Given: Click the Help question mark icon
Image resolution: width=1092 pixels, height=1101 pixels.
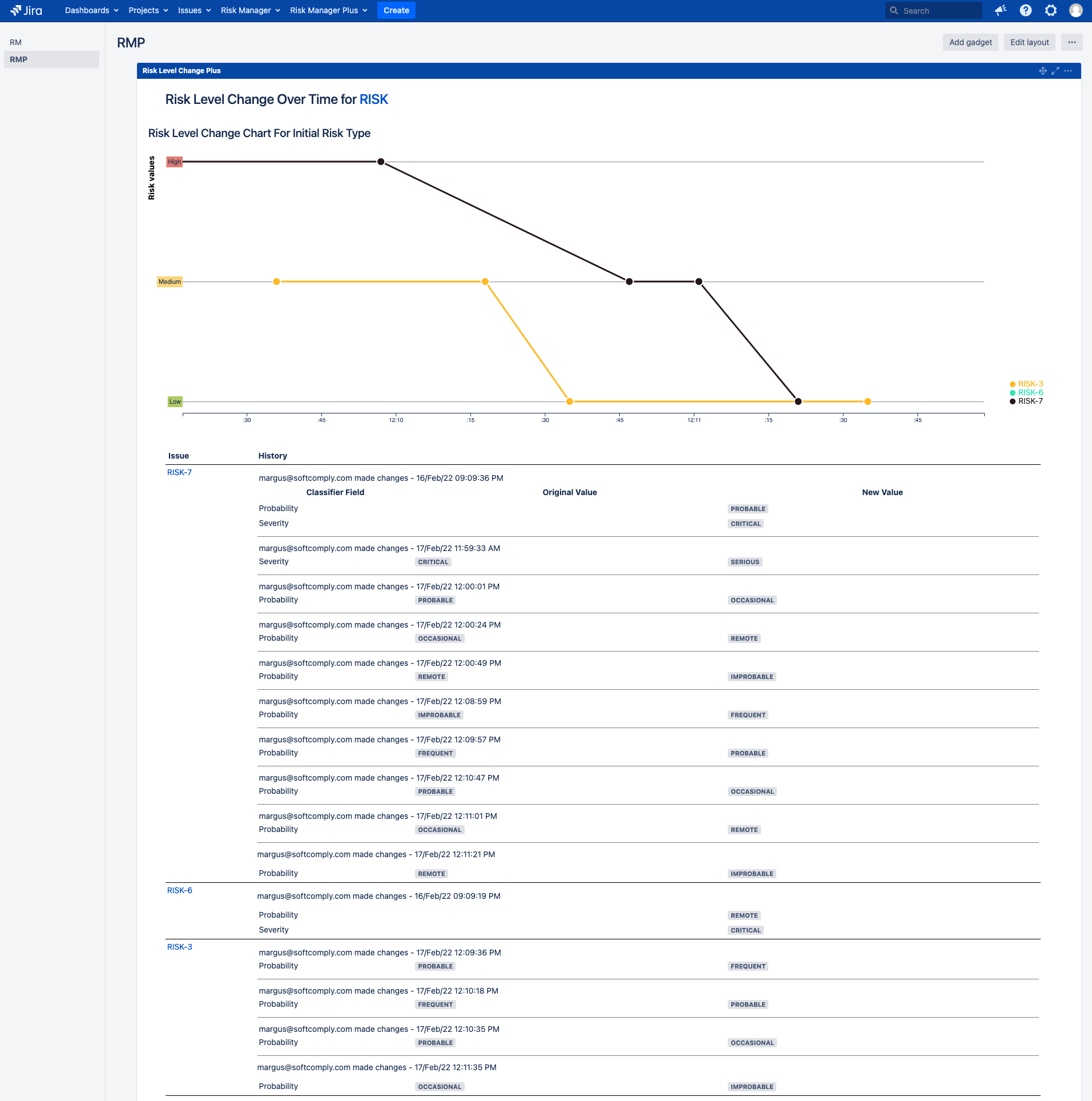Looking at the screenshot, I should [x=1026, y=10].
